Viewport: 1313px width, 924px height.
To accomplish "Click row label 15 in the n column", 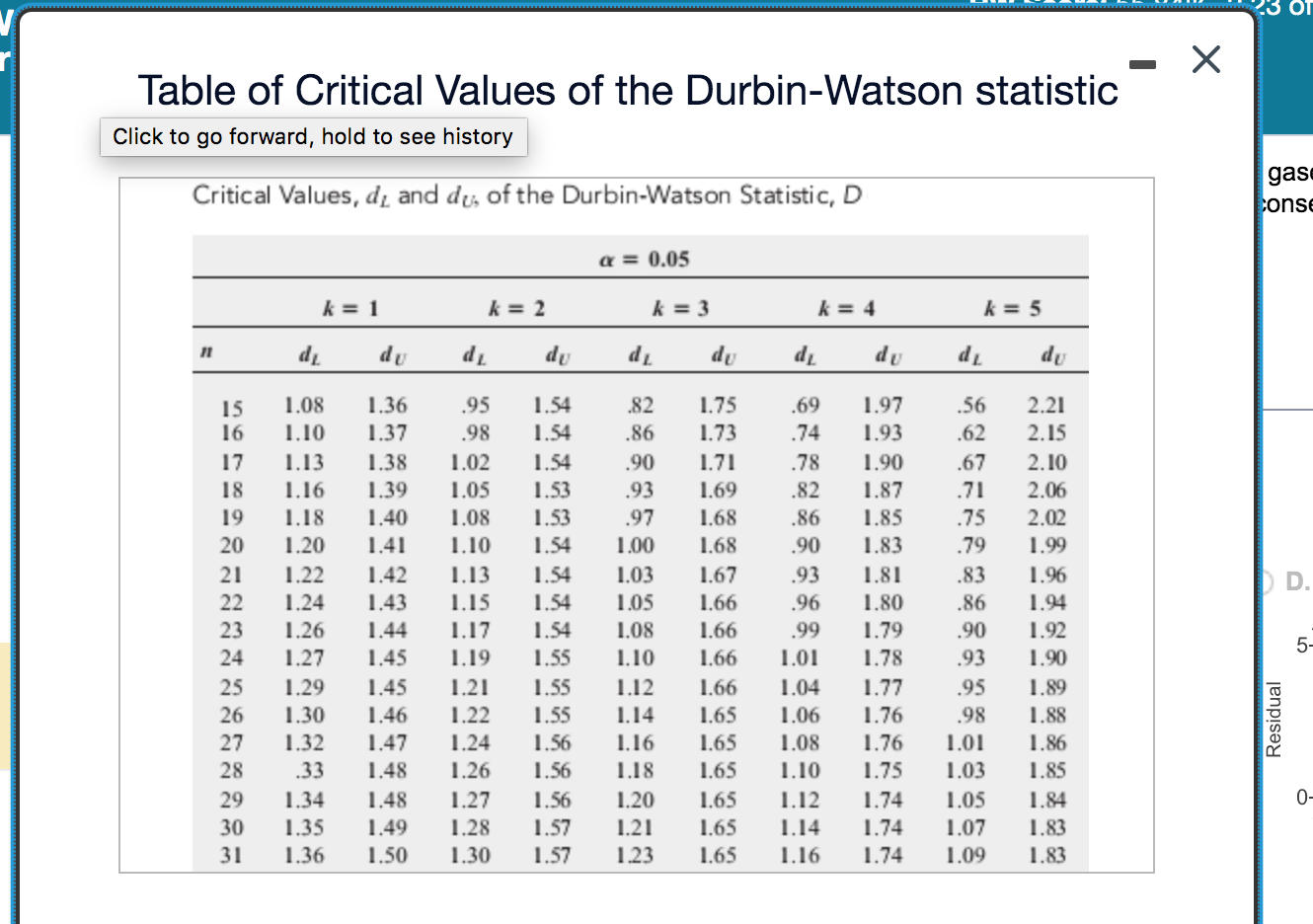I will (232, 407).
